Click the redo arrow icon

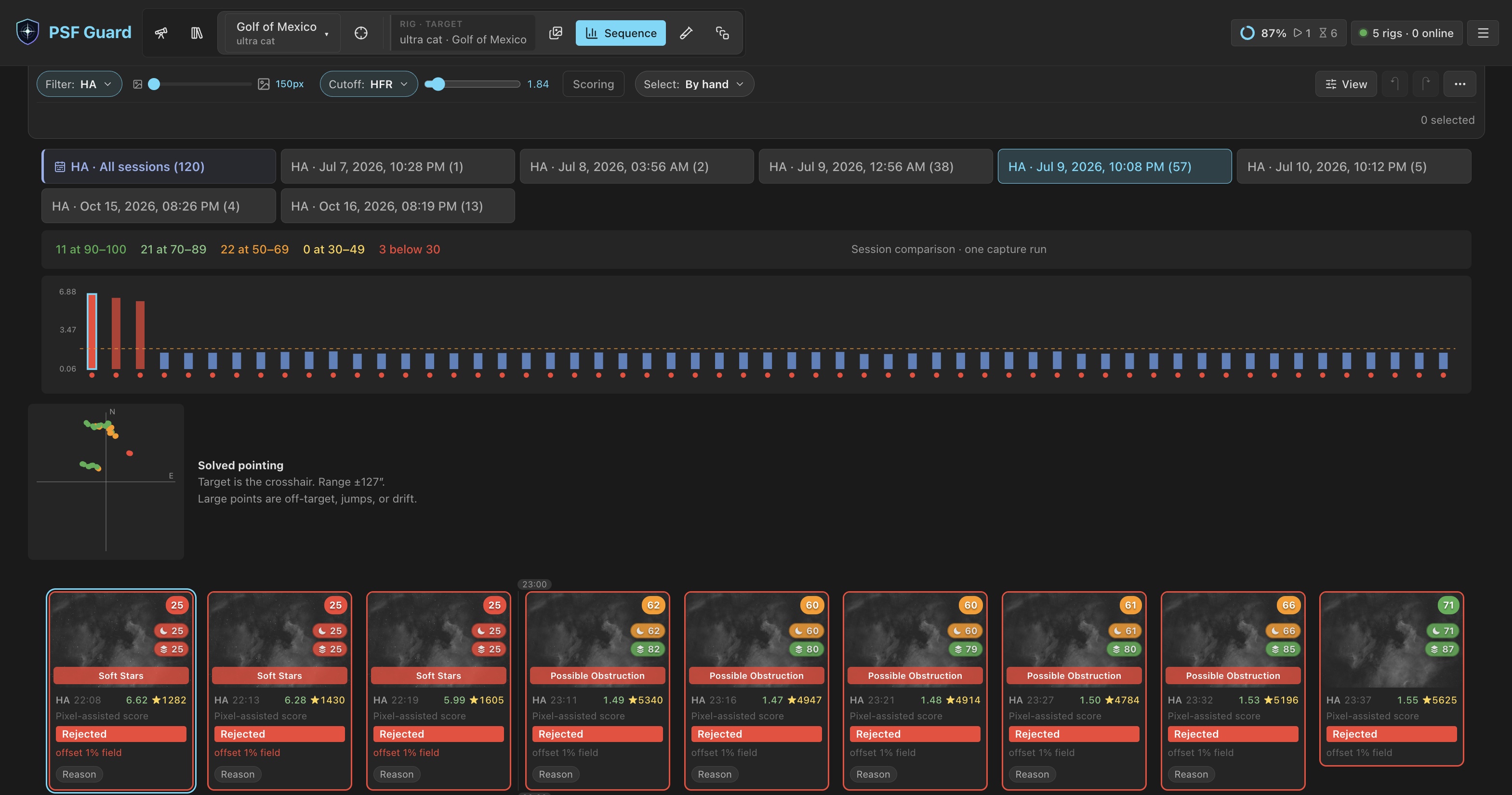click(x=1426, y=84)
